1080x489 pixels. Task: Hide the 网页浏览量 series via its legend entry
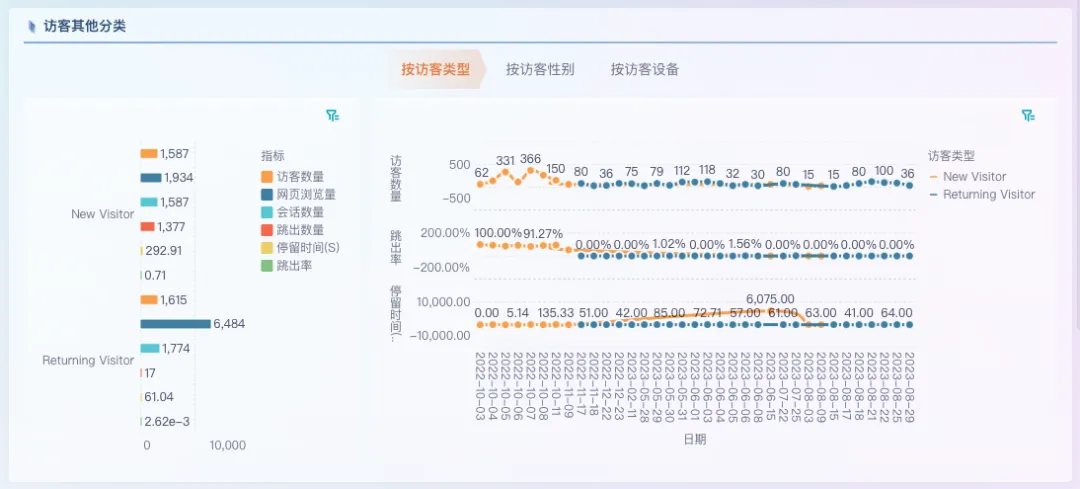click(268, 195)
